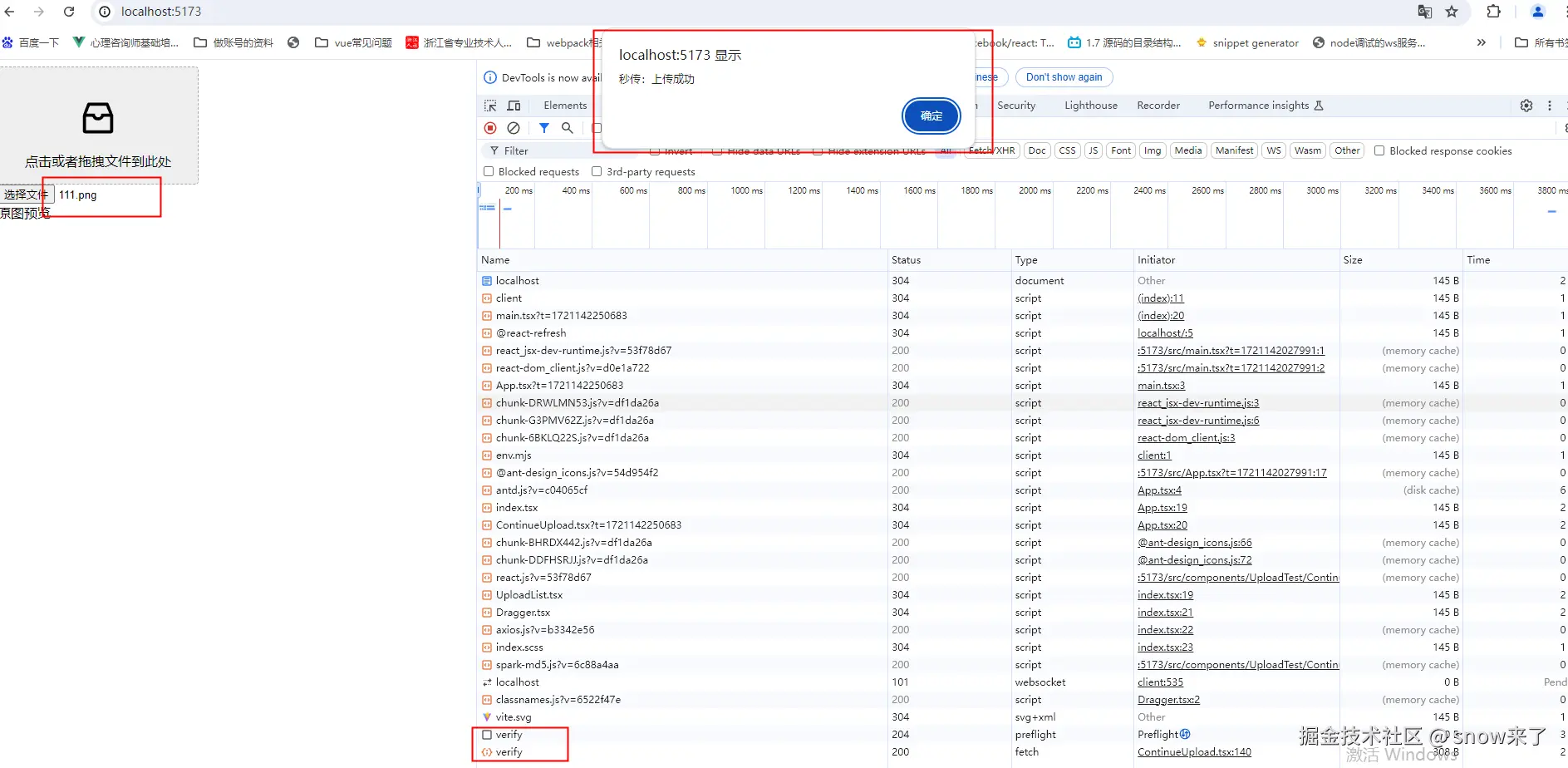Filter requests by CSS type

[x=1068, y=150]
